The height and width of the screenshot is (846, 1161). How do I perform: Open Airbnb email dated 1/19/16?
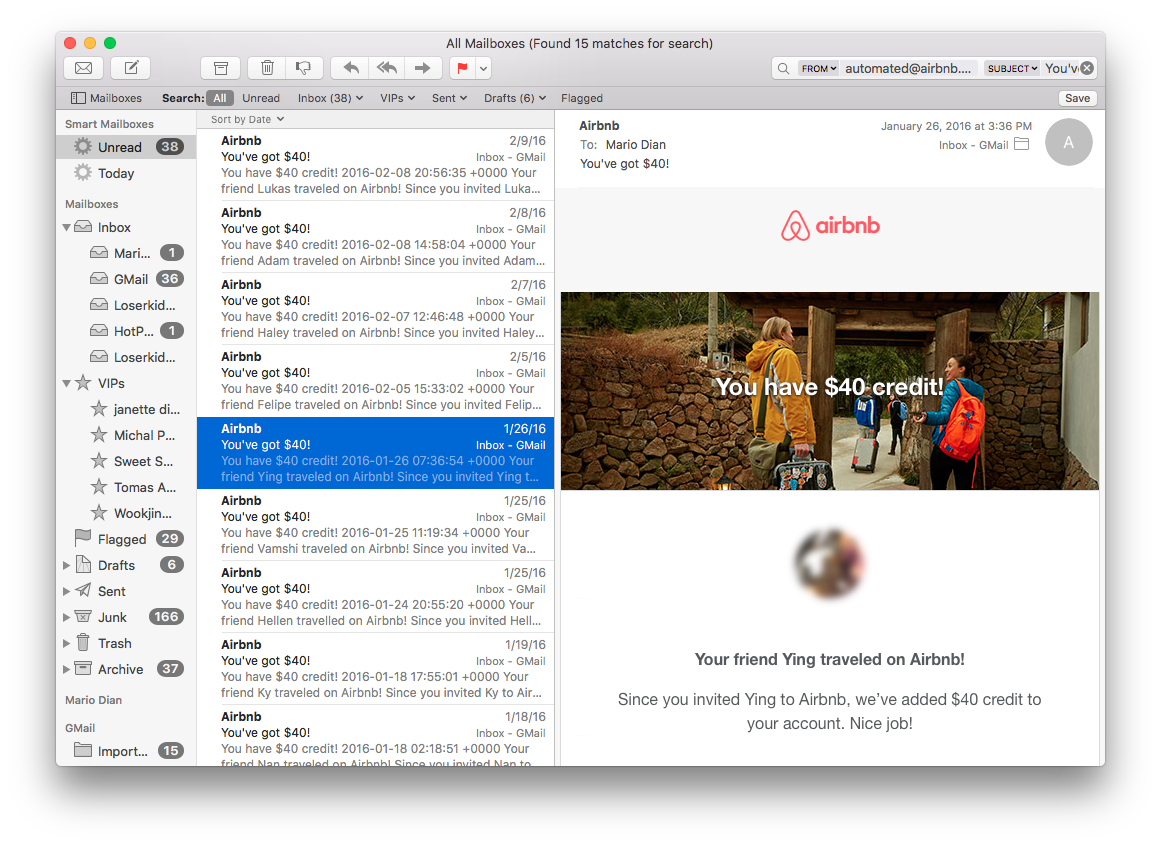click(375, 668)
